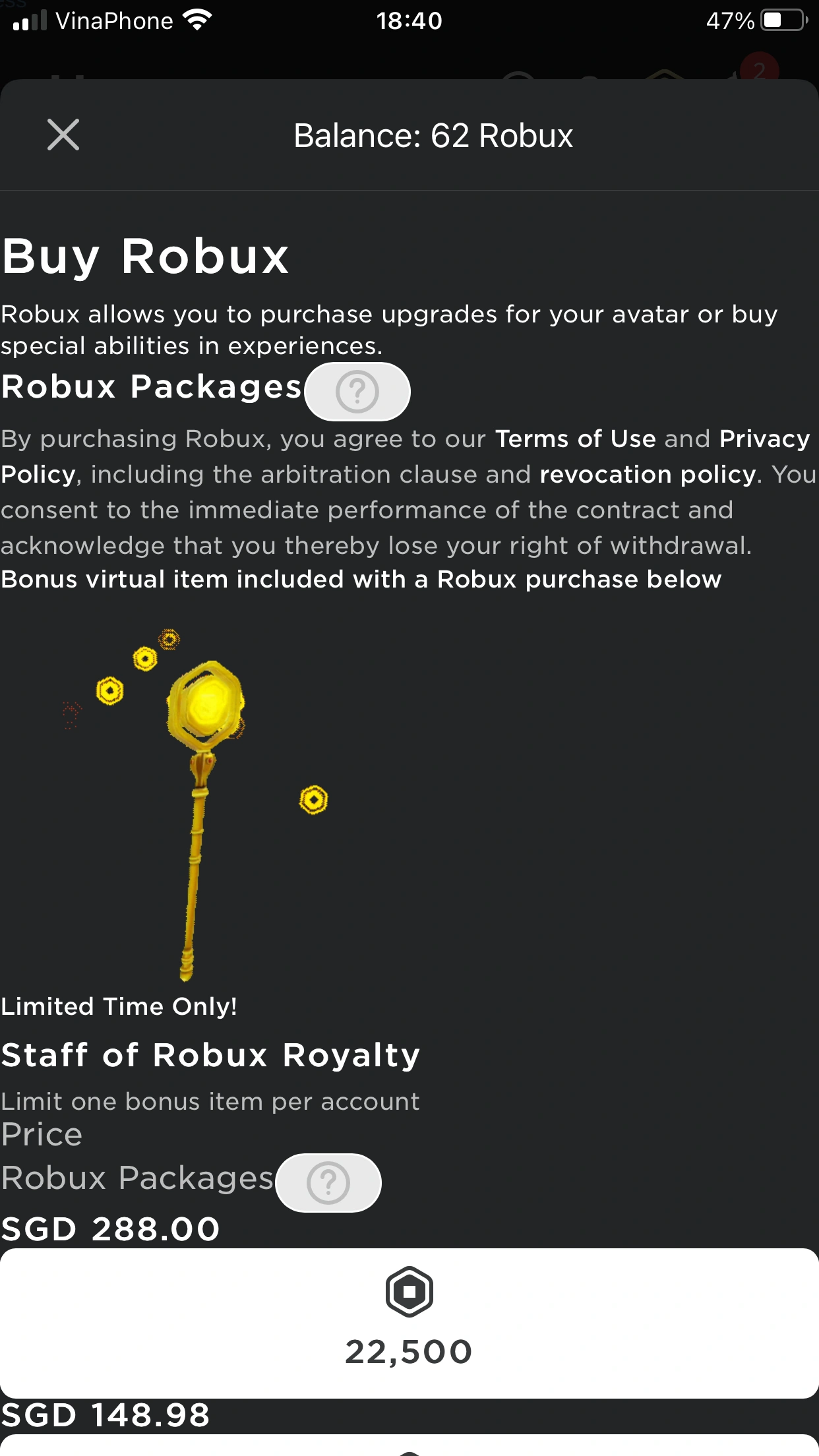This screenshot has height=1456, width=819.
Task: Tap the floating gold coin right of the staff
Action: [x=313, y=800]
